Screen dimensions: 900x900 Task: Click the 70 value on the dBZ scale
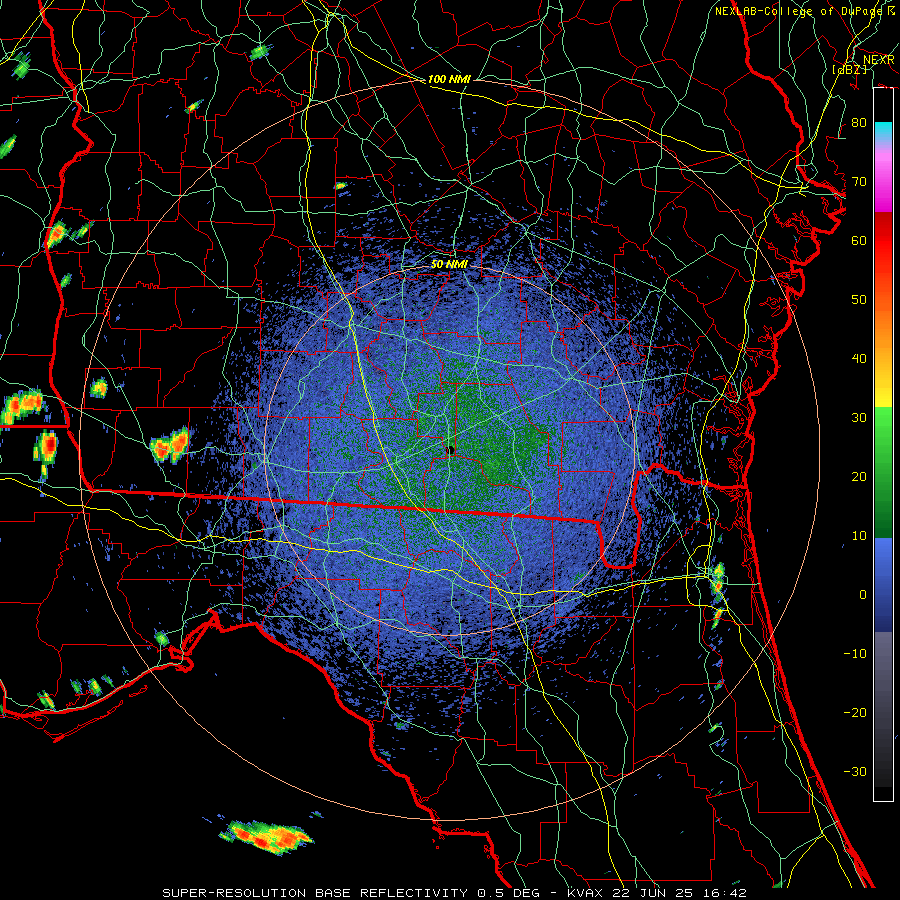coord(859,181)
